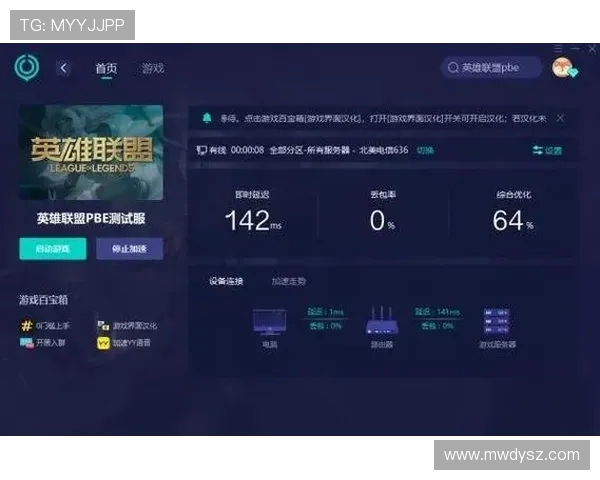The image size is (600, 480).
Task: Select the 设备连接 tab
Action: click(226, 281)
